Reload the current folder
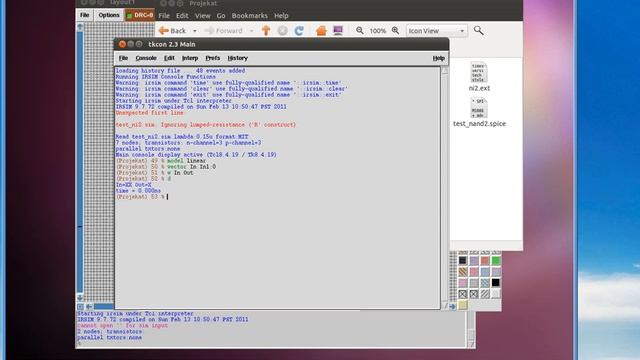The image size is (640, 360). [299, 31]
